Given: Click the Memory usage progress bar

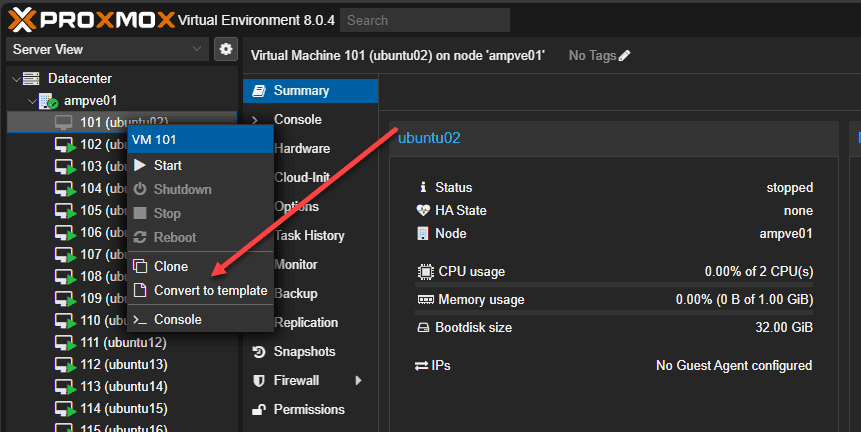Looking at the screenshot, I should click(x=614, y=312).
